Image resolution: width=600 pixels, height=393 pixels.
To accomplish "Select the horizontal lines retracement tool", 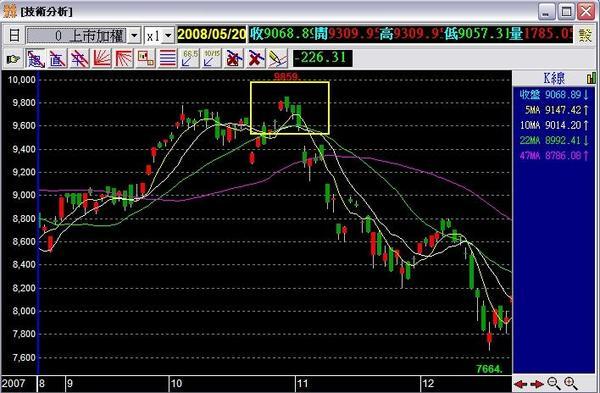I will 168,59.
